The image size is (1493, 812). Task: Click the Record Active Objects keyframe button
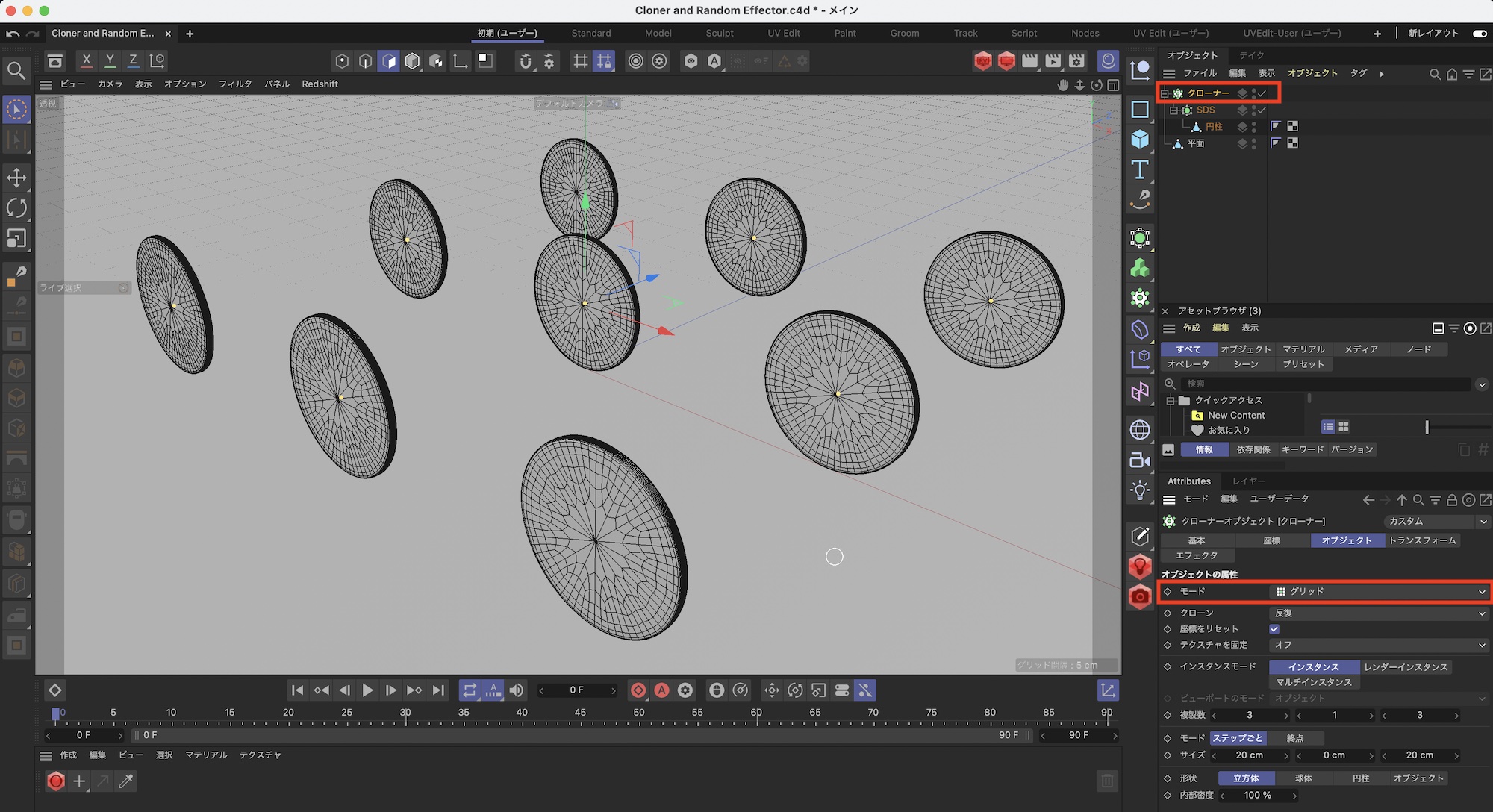(x=638, y=690)
